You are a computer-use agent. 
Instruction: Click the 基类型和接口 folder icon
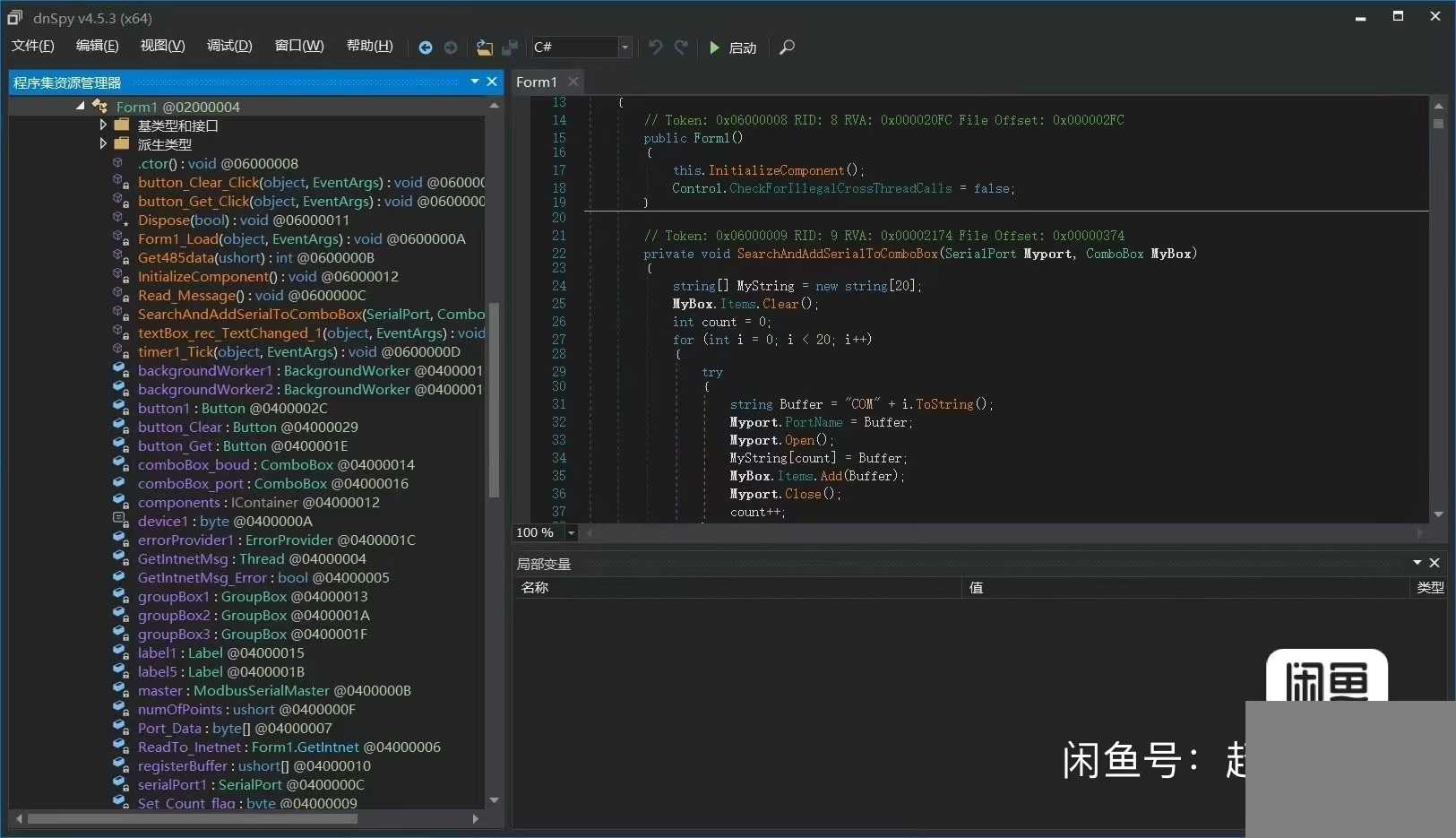coord(122,125)
